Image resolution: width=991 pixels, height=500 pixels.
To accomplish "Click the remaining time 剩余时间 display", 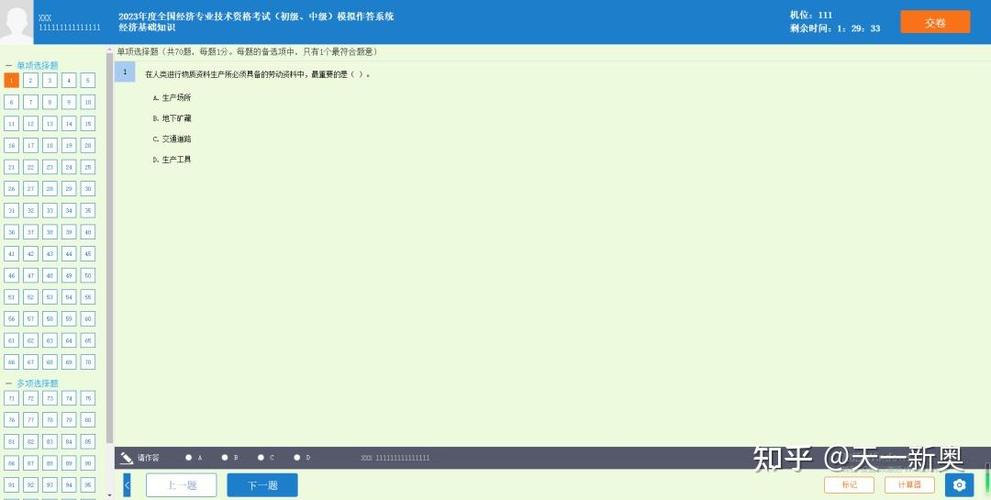I will (834, 28).
